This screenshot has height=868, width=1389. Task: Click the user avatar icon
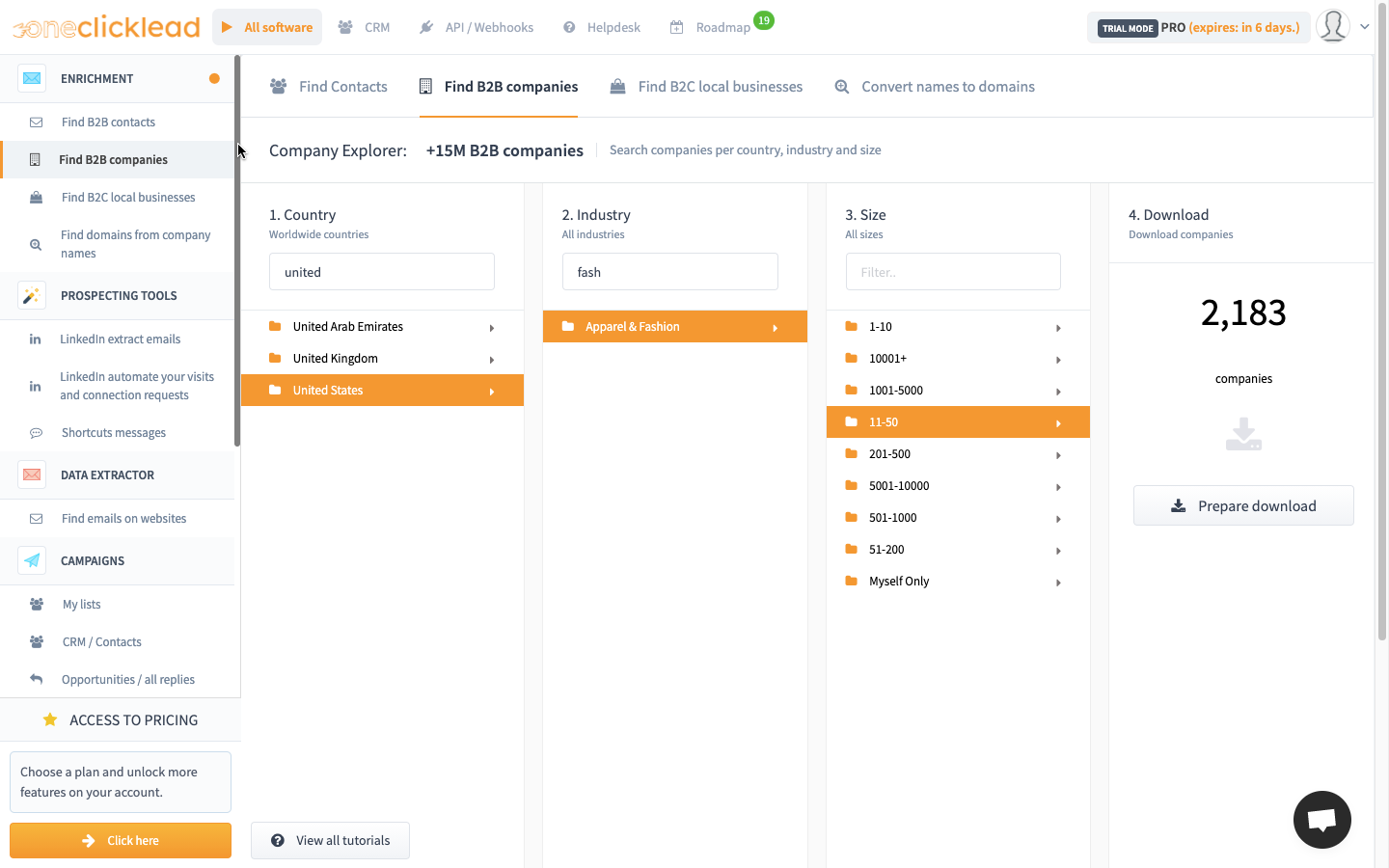1333,26
